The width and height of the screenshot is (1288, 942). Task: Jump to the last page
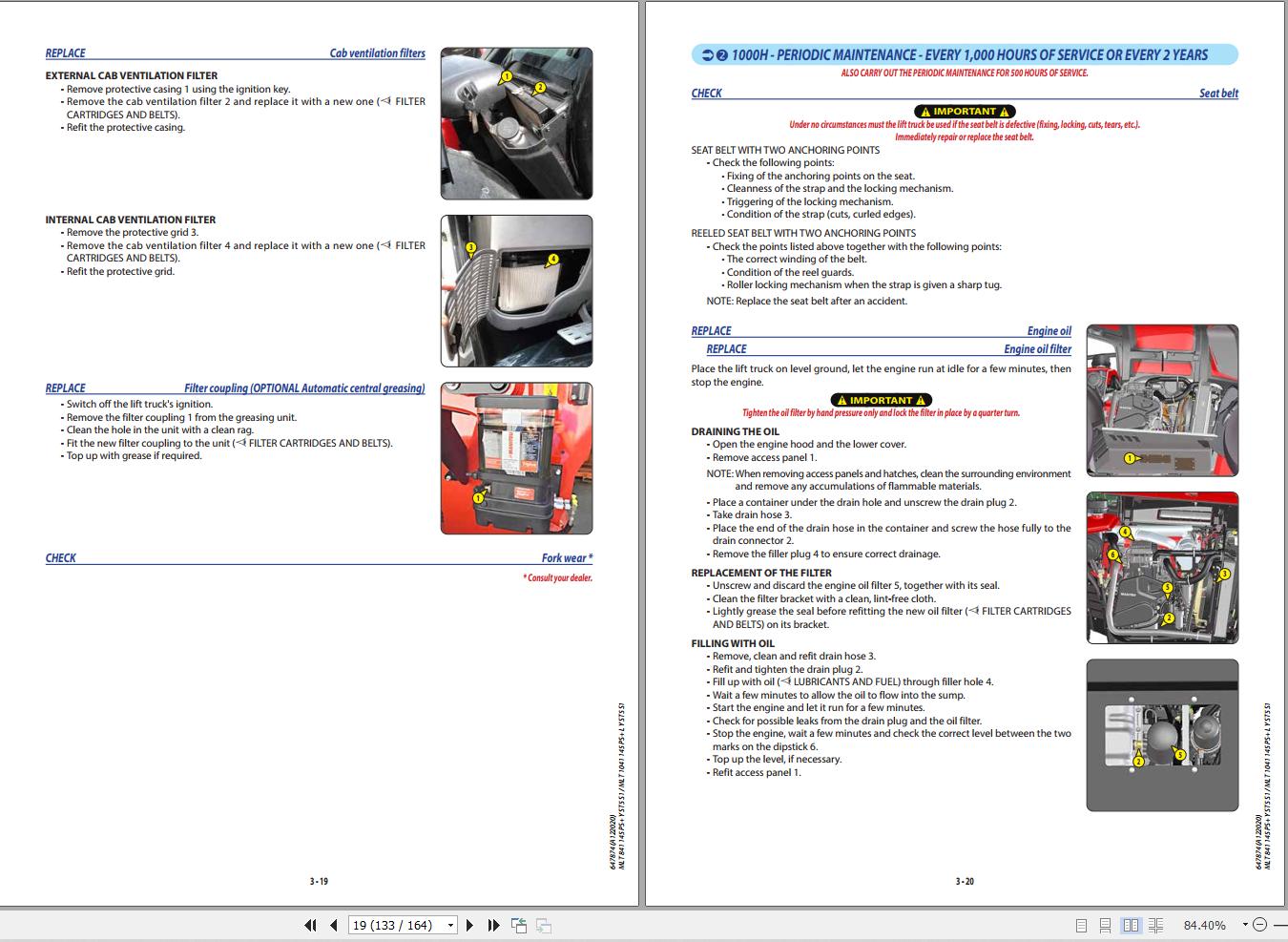tap(492, 925)
